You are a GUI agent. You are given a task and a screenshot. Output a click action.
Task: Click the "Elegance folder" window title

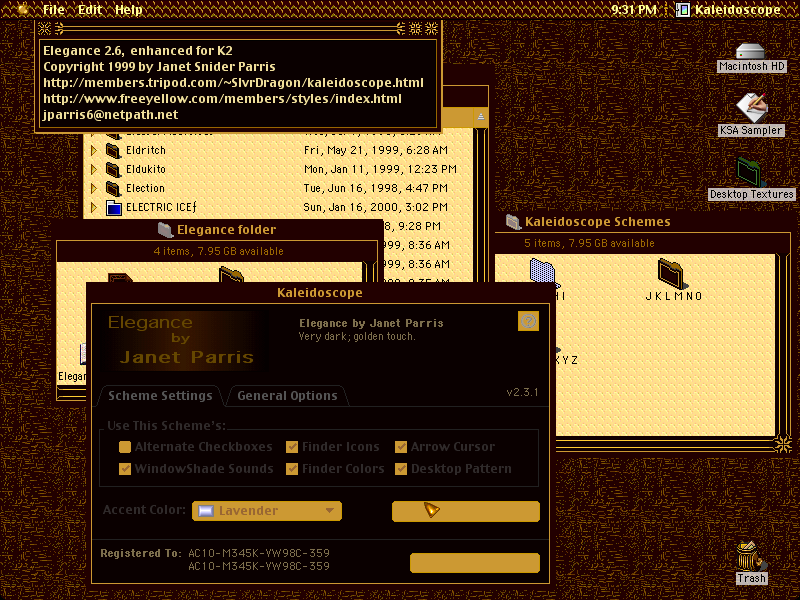tap(227, 230)
